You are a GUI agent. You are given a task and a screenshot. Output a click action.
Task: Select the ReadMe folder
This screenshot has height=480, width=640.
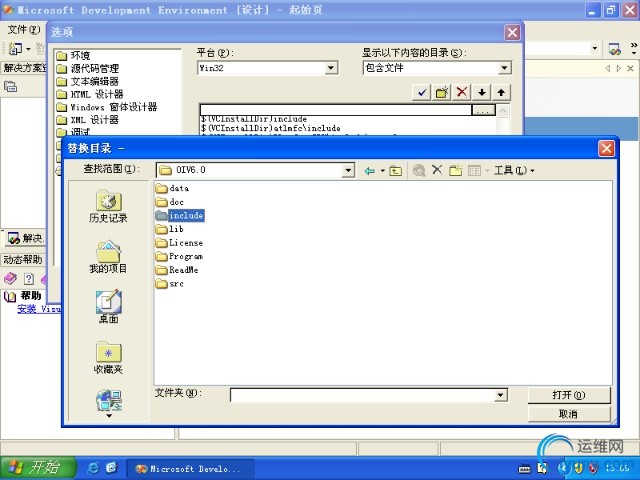click(x=177, y=270)
